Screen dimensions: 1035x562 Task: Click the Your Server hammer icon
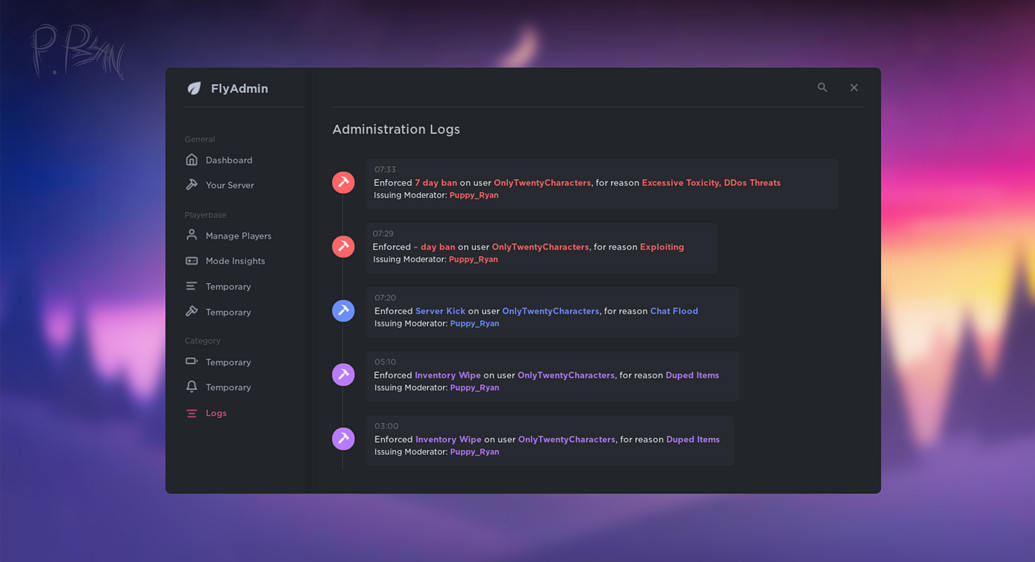tap(191, 185)
